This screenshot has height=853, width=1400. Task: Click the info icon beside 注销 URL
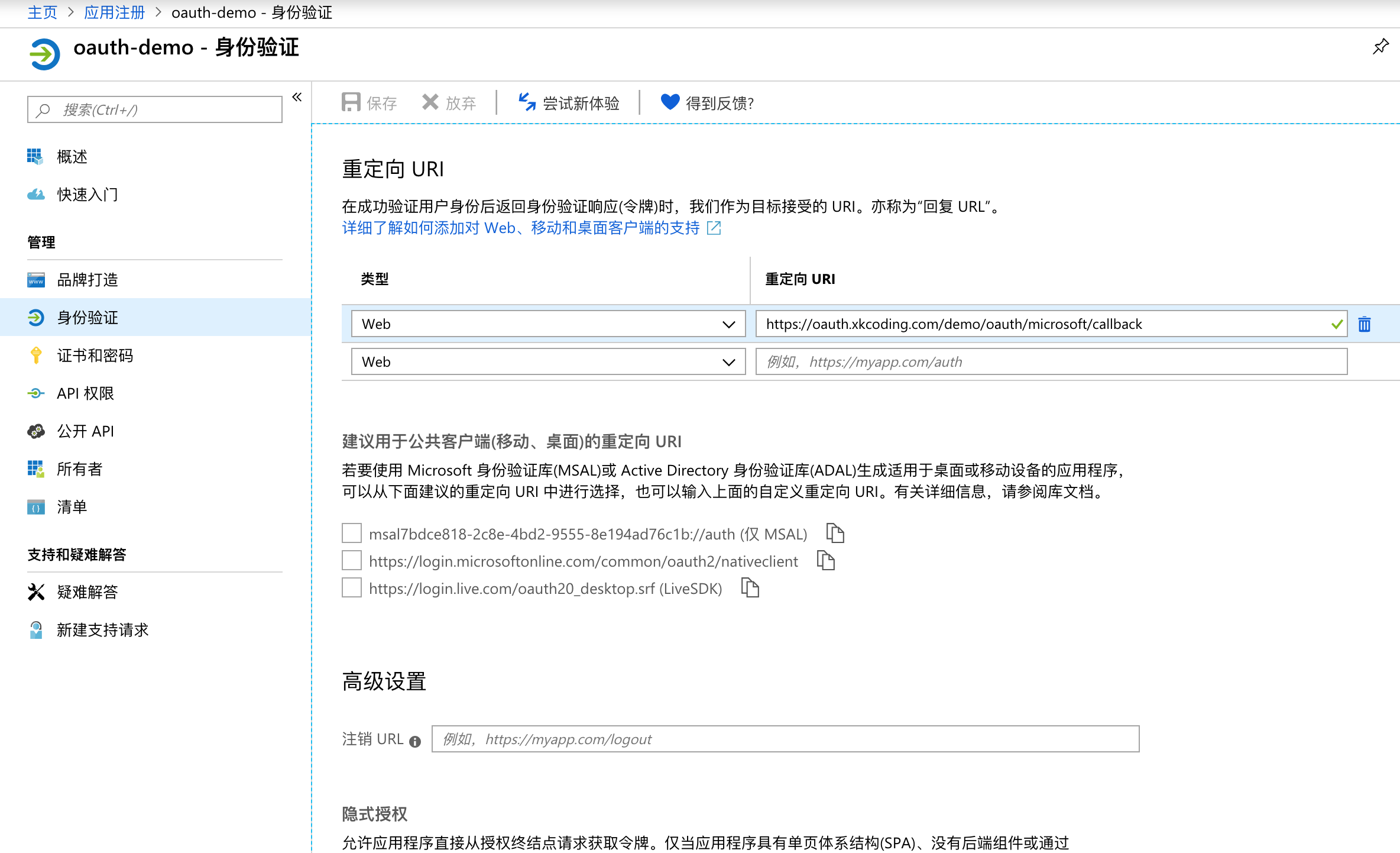415,741
